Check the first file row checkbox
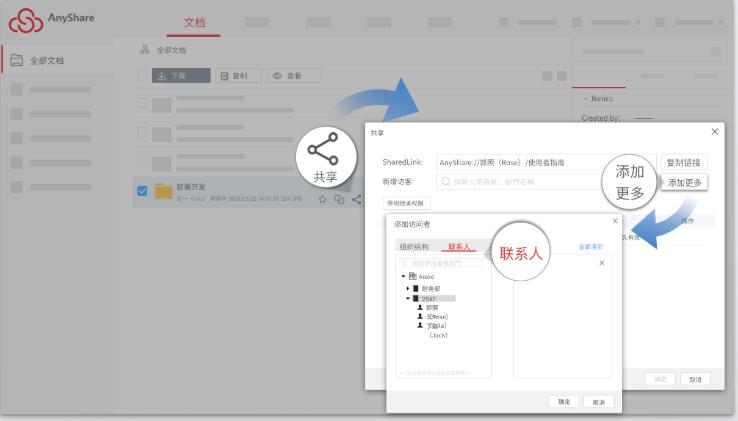738x421 pixels. (x=142, y=103)
